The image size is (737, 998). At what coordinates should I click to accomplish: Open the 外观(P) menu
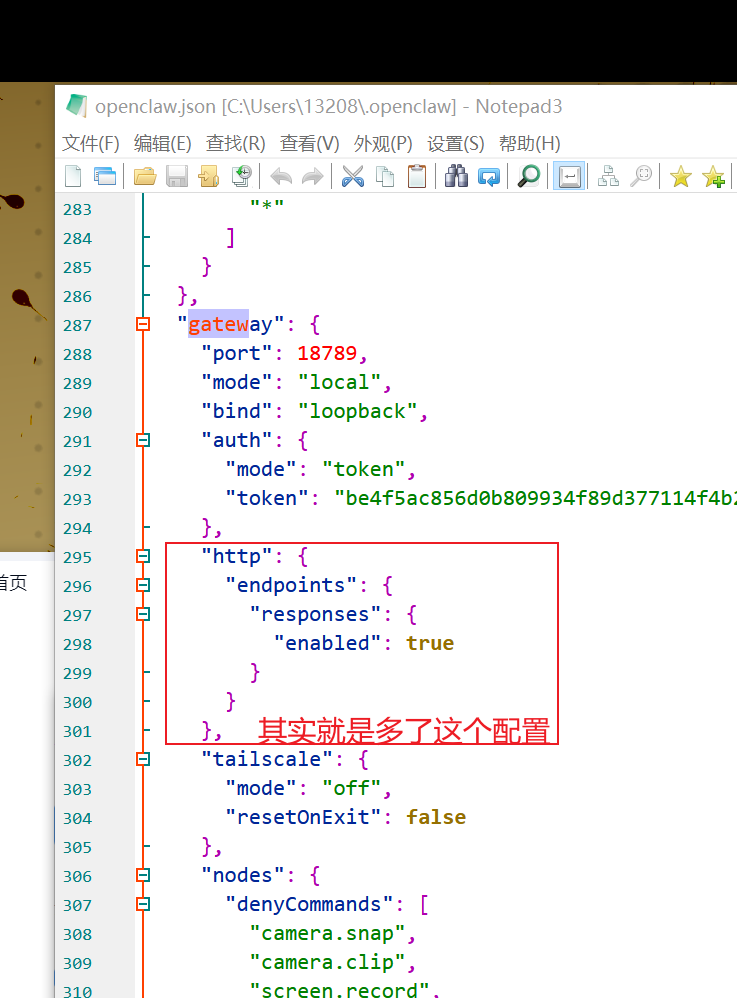(383, 144)
